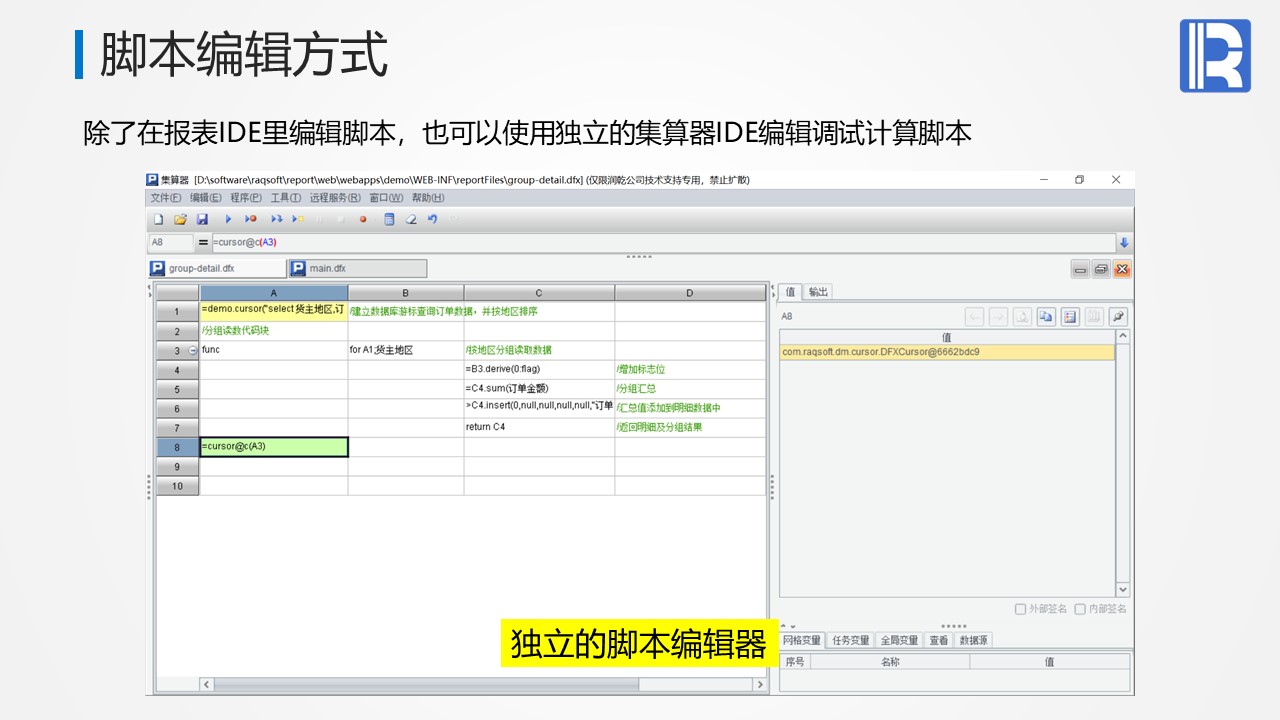Open the 数据源 tab
This screenshot has width=1280, height=720.
click(974, 640)
